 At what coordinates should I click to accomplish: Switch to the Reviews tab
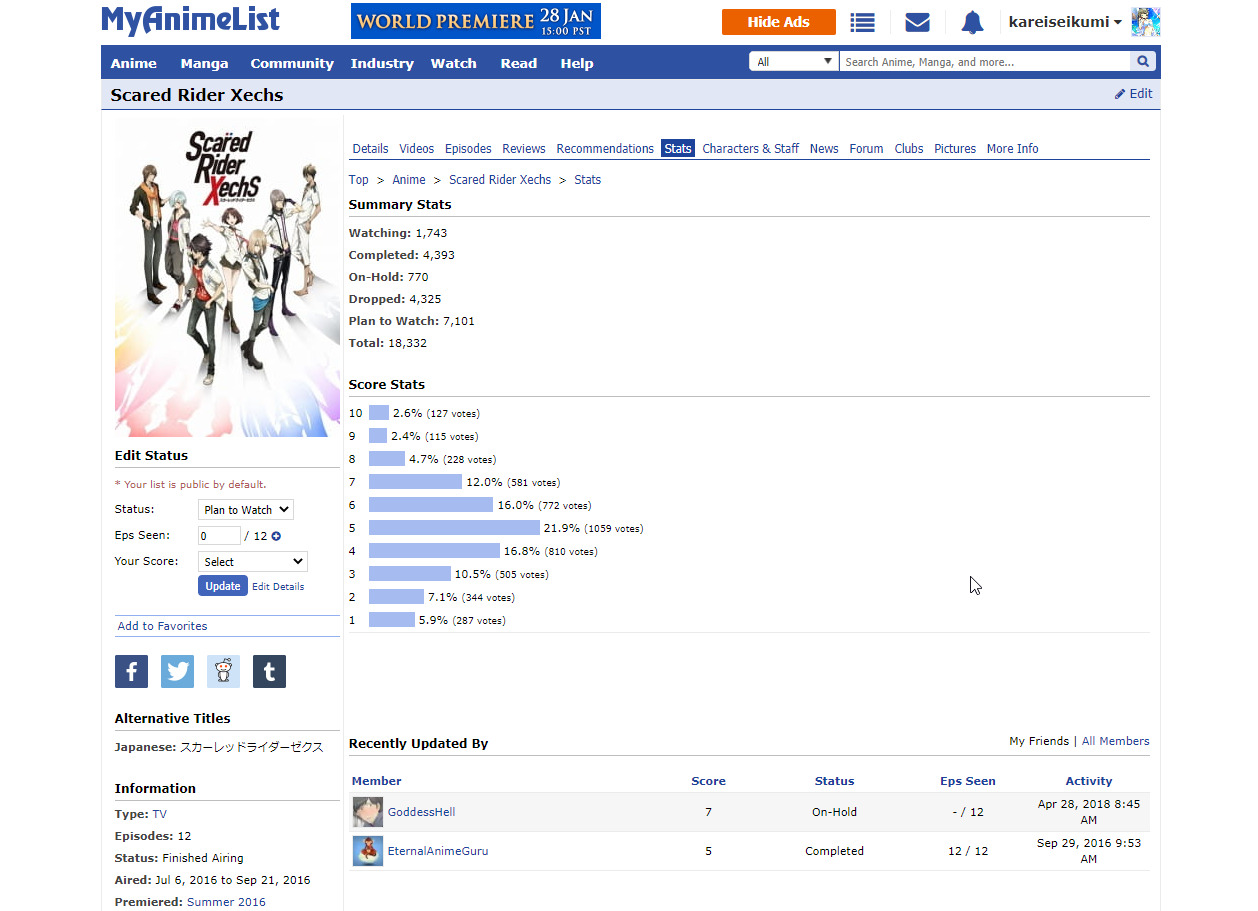(x=524, y=149)
